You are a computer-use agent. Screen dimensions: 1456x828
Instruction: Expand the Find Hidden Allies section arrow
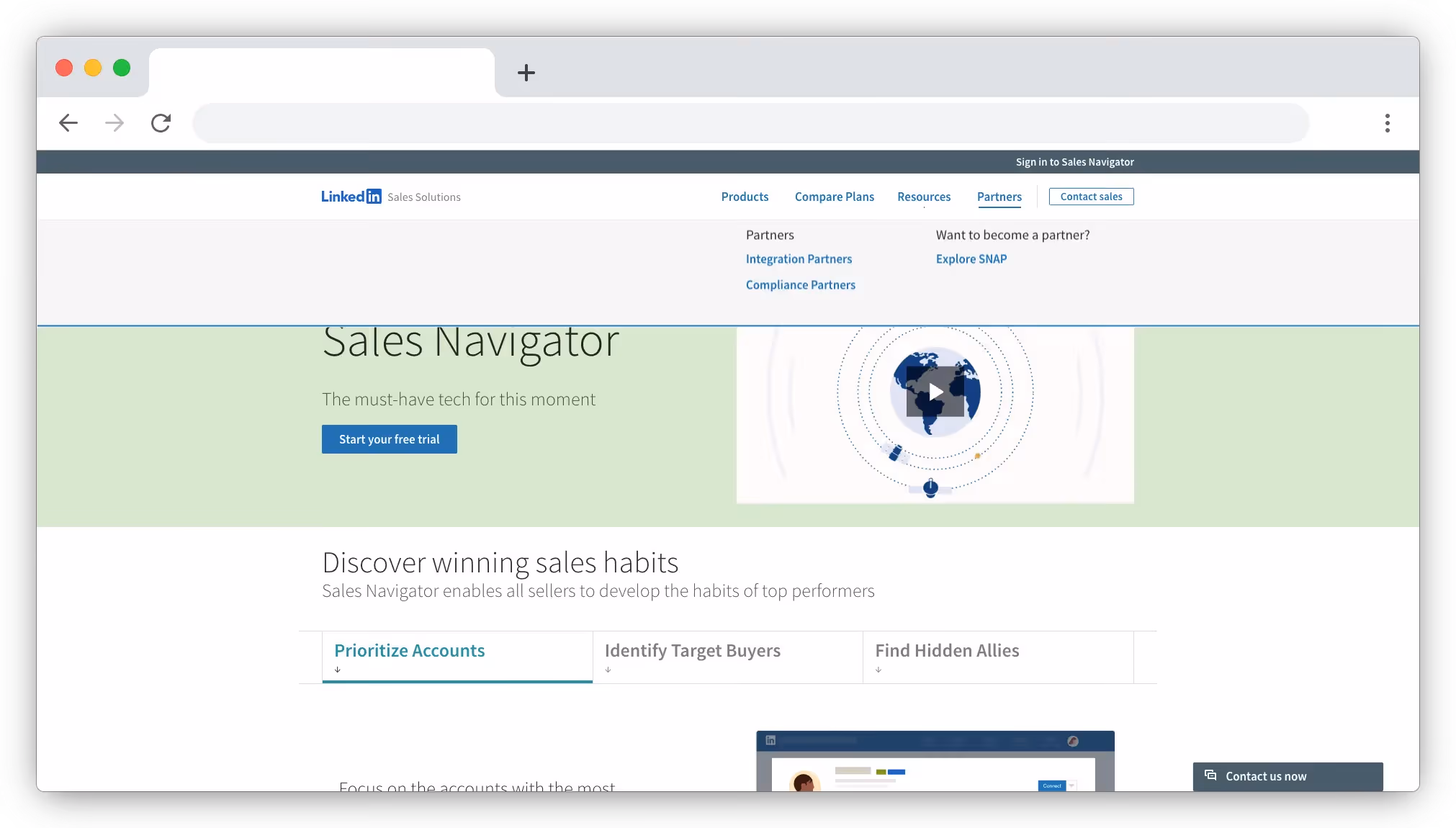[x=878, y=670]
